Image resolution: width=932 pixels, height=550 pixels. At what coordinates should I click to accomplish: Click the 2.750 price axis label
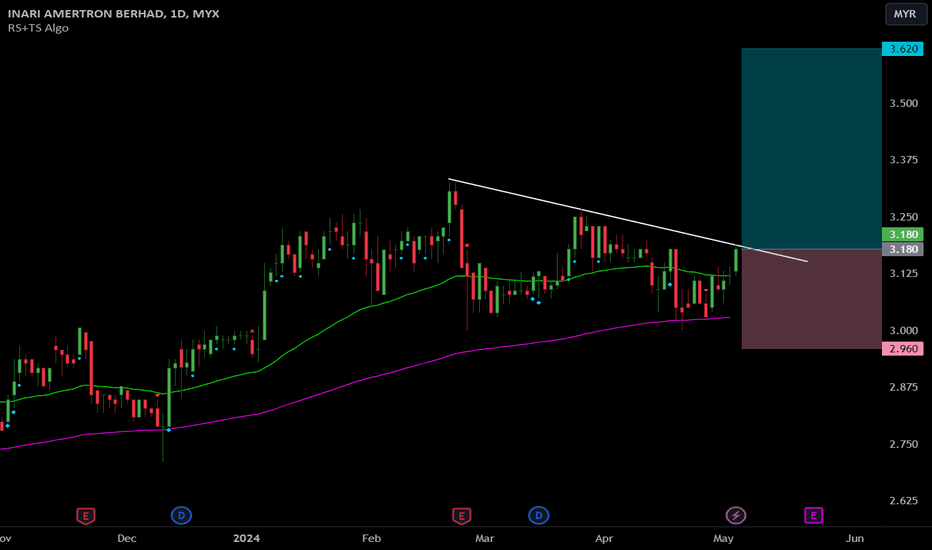click(x=903, y=444)
